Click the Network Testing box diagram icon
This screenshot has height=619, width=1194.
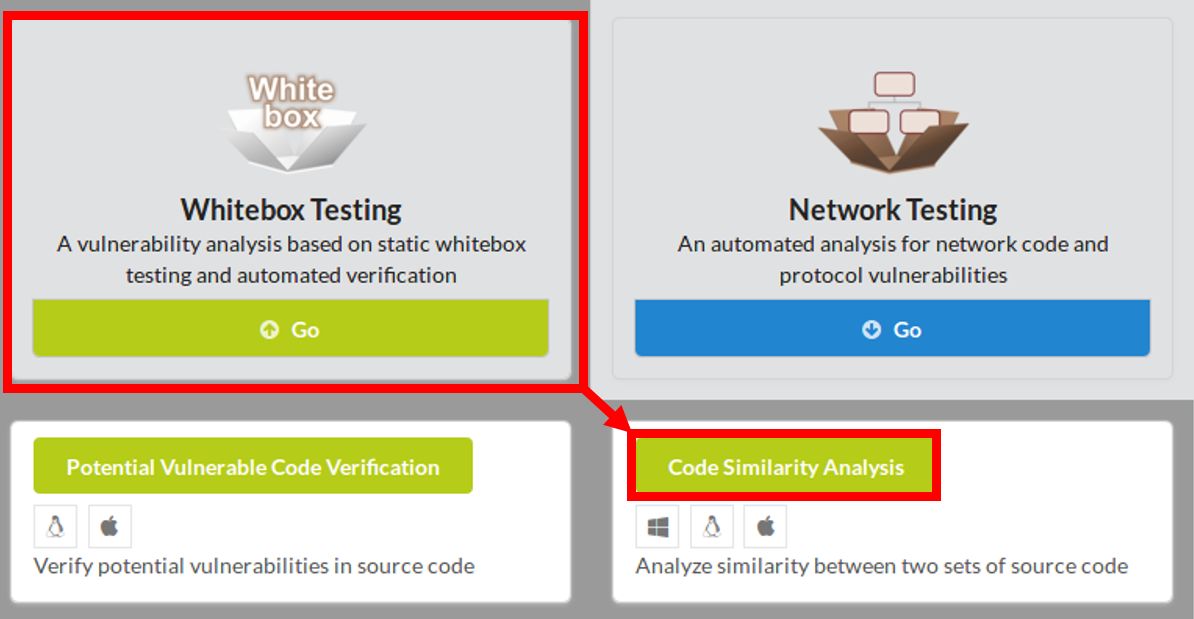(x=893, y=120)
